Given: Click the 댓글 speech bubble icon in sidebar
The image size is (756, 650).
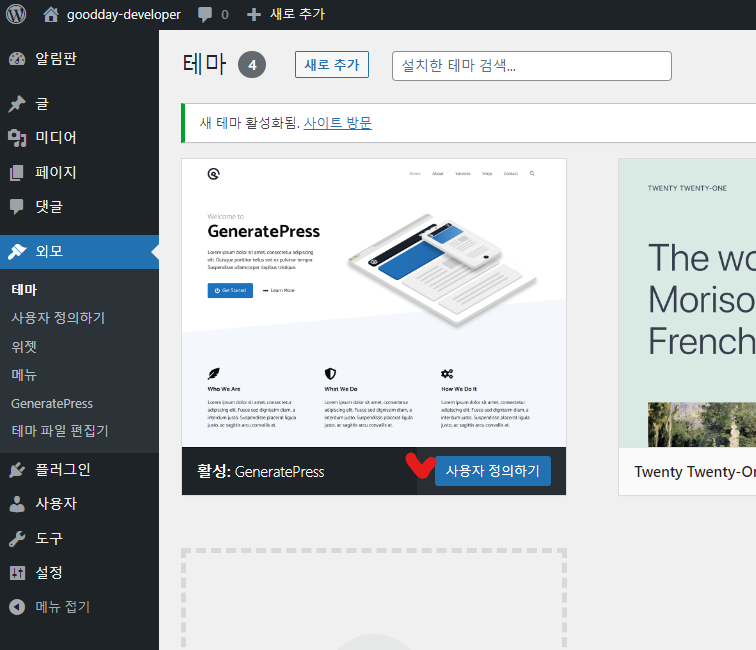Looking at the screenshot, I should tap(17, 207).
